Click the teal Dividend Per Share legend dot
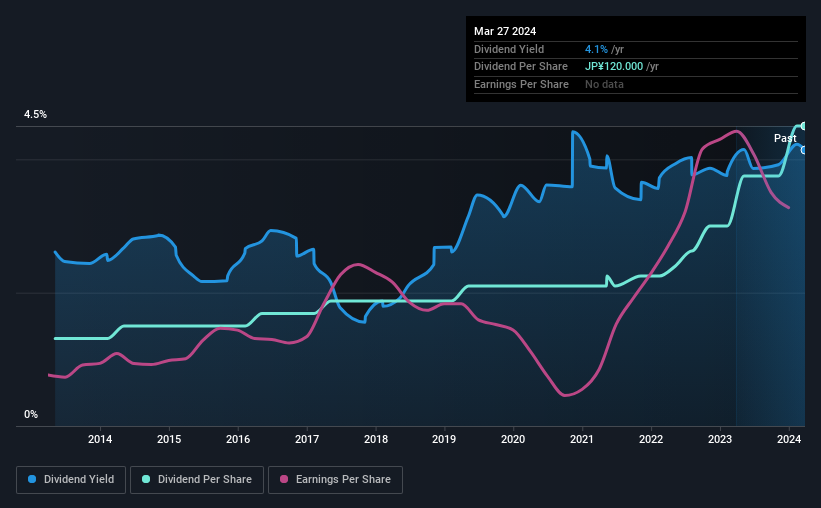 146,479
